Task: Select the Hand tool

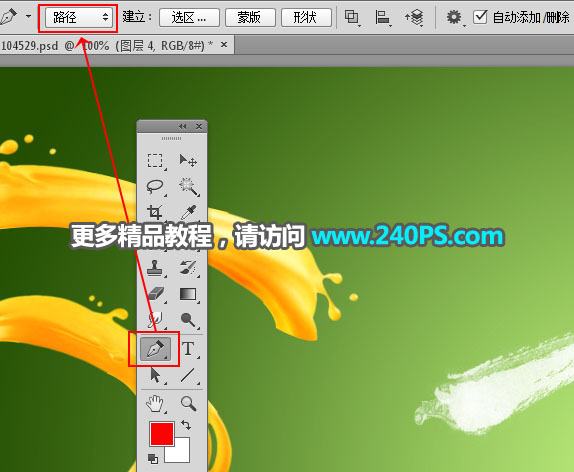Action: coord(155,404)
